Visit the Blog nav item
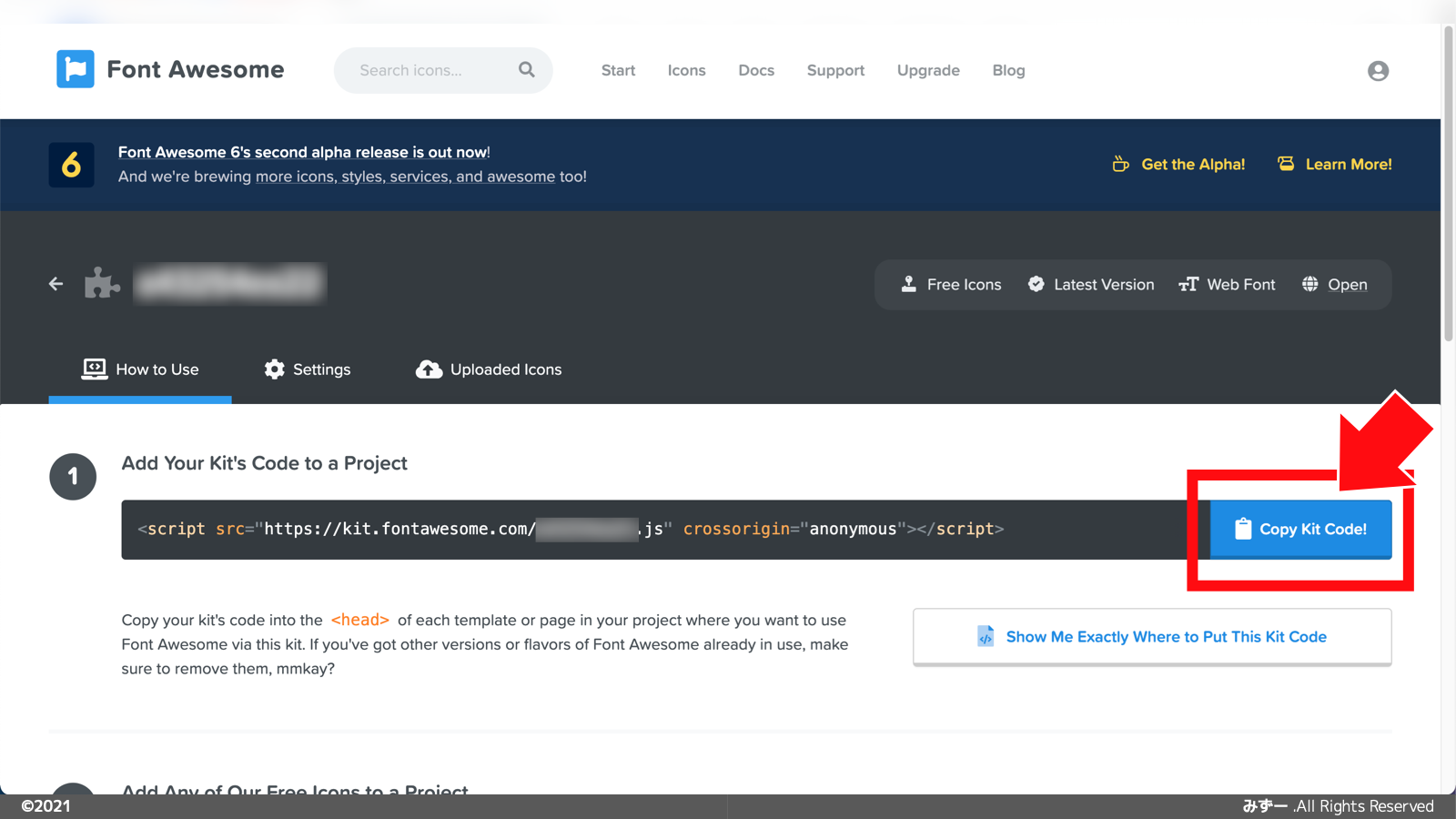The height and width of the screenshot is (819, 1456). (1008, 70)
